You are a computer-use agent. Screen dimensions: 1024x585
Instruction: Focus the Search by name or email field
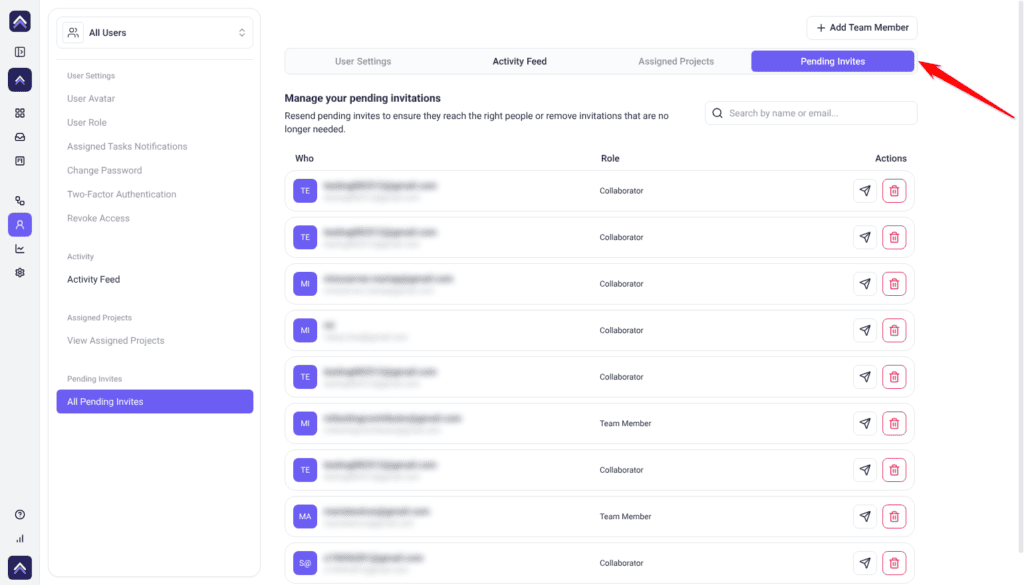811,113
